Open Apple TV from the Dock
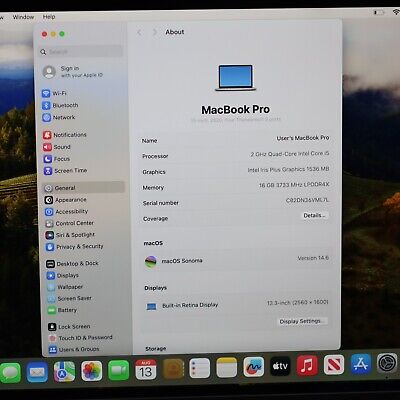This screenshot has height=400, width=400. click(x=280, y=366)
